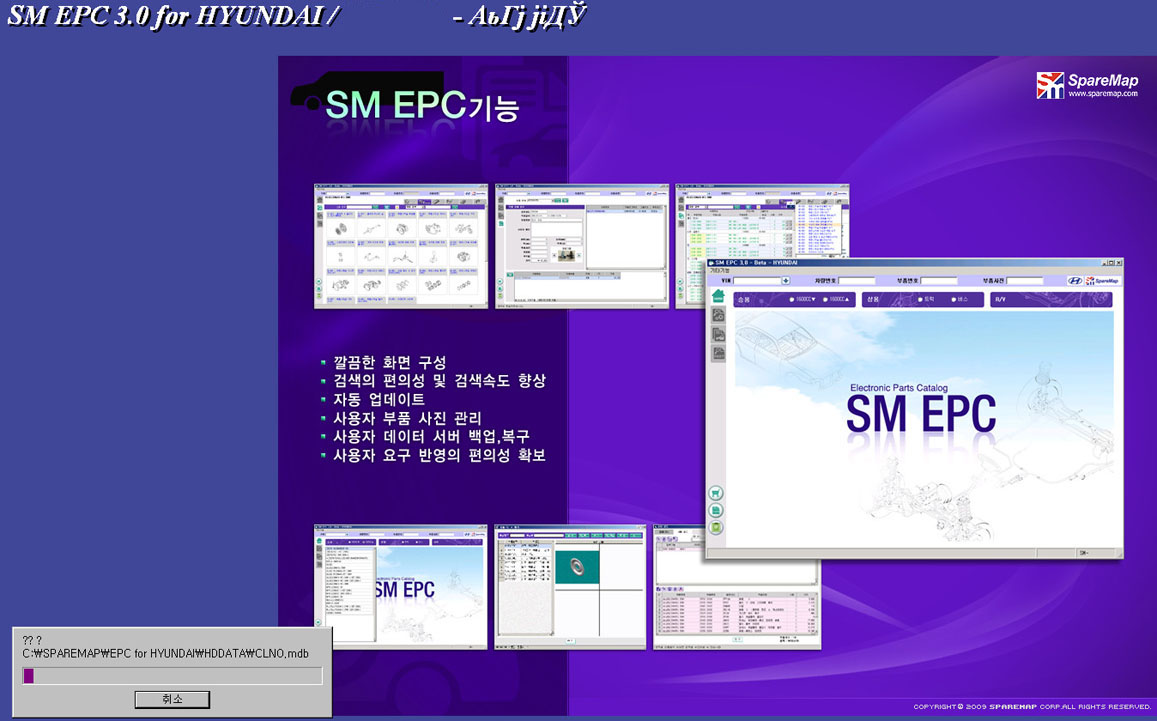Click the green home icon in preview sidebar
This screenshot has height=721, width=1157.
[x=717, y=297]
